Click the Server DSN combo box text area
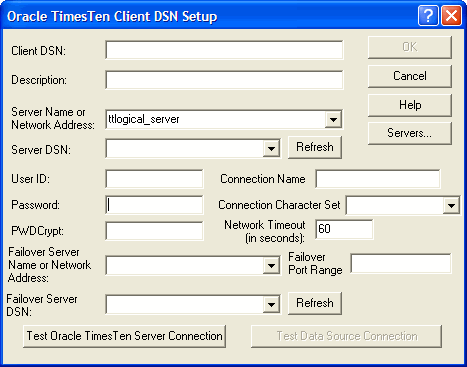This screenshot has width=467, height=367. coord(185,148)
